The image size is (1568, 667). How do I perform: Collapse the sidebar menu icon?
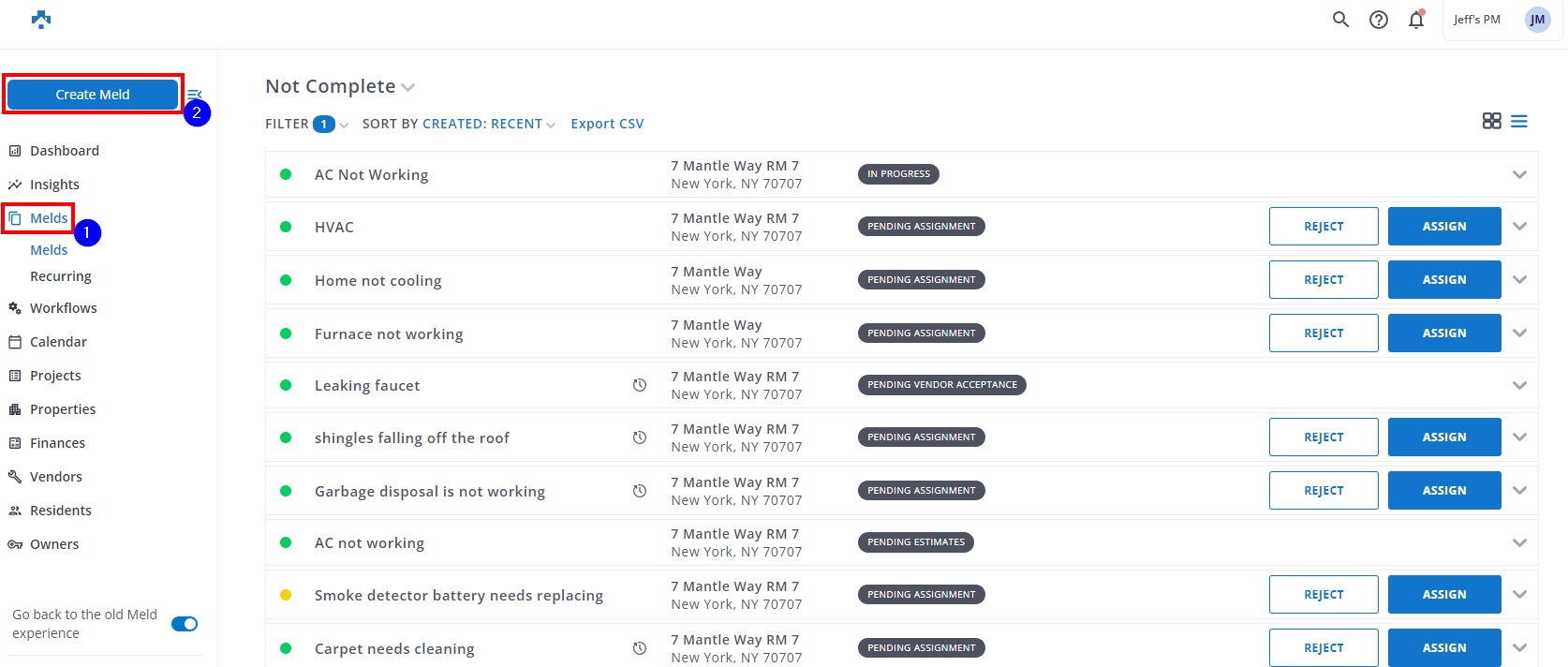(194, 94)
